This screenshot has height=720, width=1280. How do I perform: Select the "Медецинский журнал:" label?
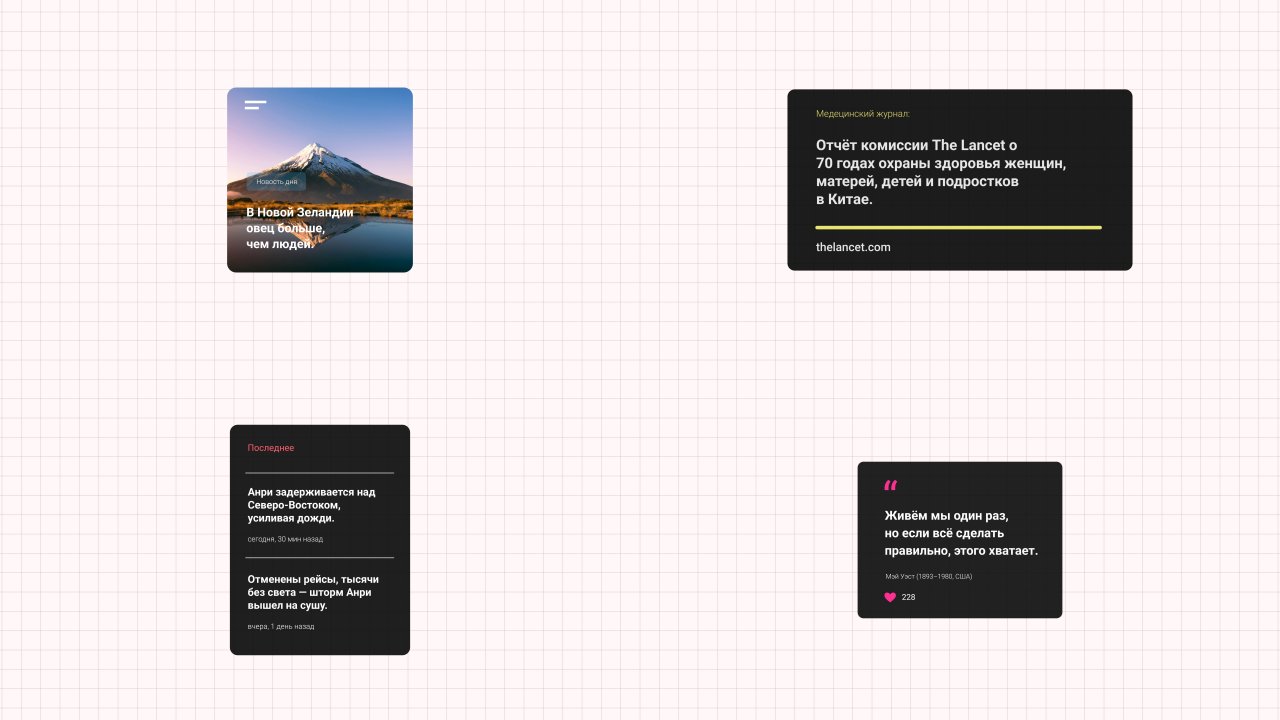point(862,114)
